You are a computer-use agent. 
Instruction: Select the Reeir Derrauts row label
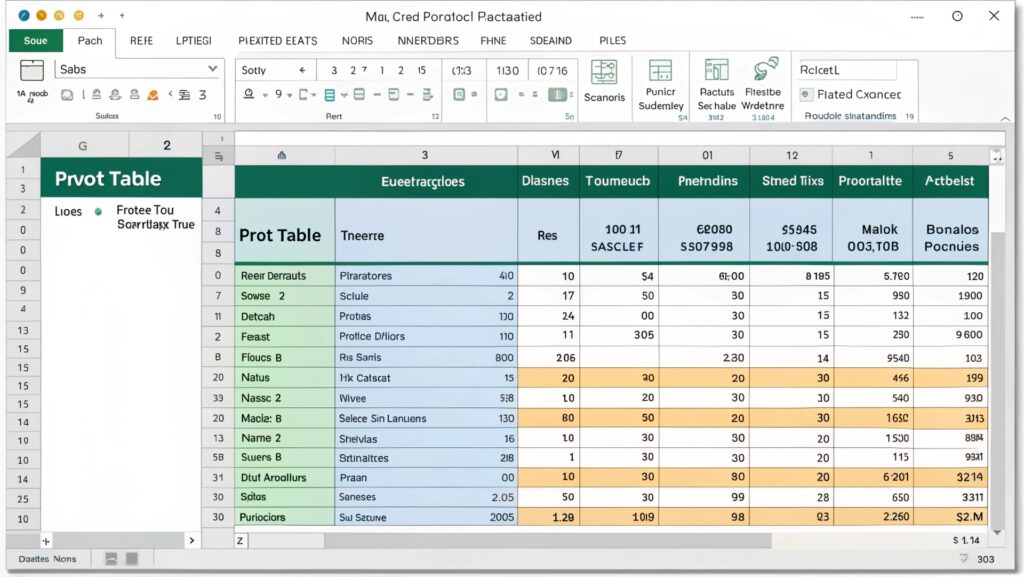(285, 275)
